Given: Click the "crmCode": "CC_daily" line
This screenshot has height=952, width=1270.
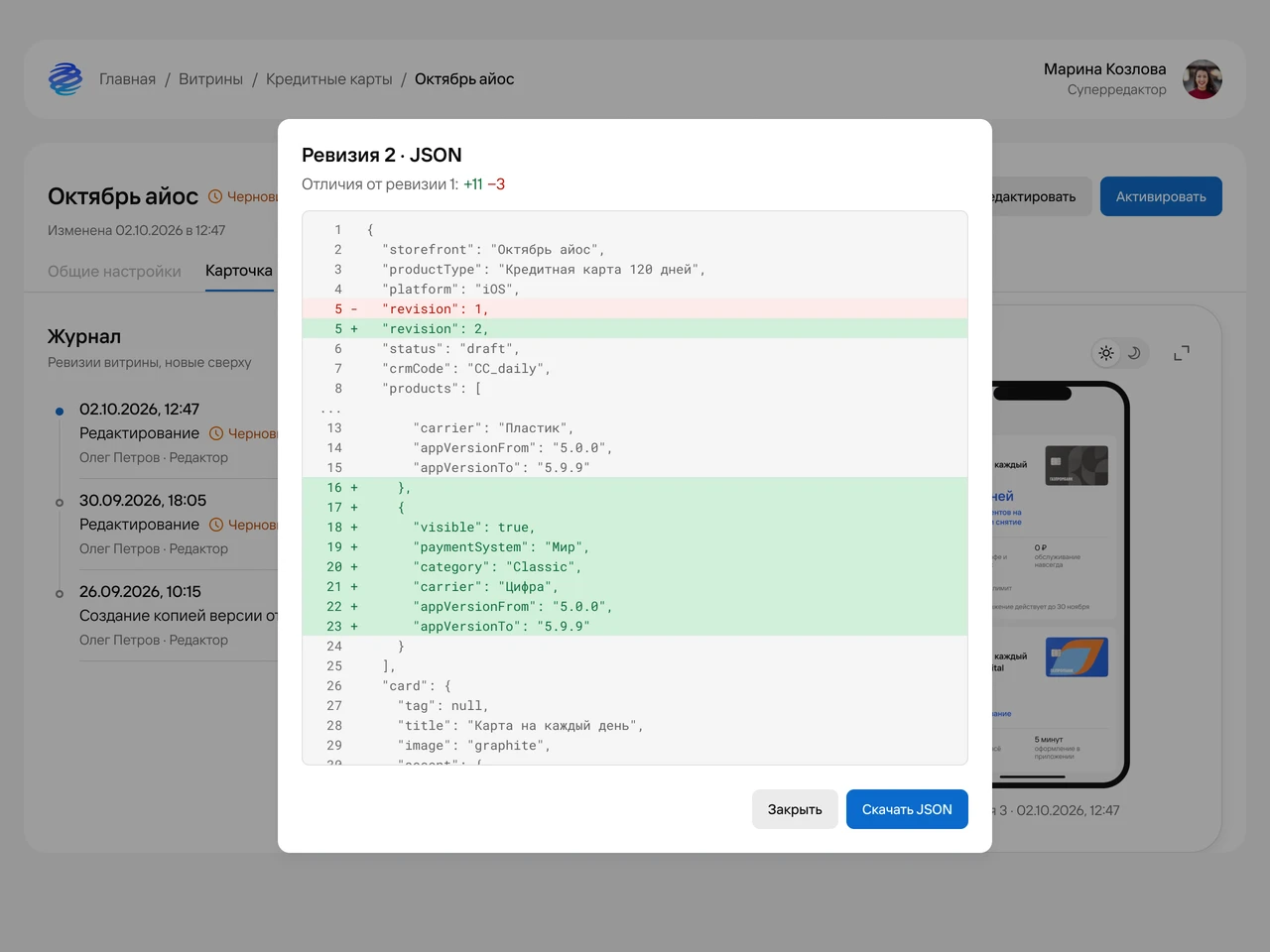Looking at the screenshot, I should (635, 369).
